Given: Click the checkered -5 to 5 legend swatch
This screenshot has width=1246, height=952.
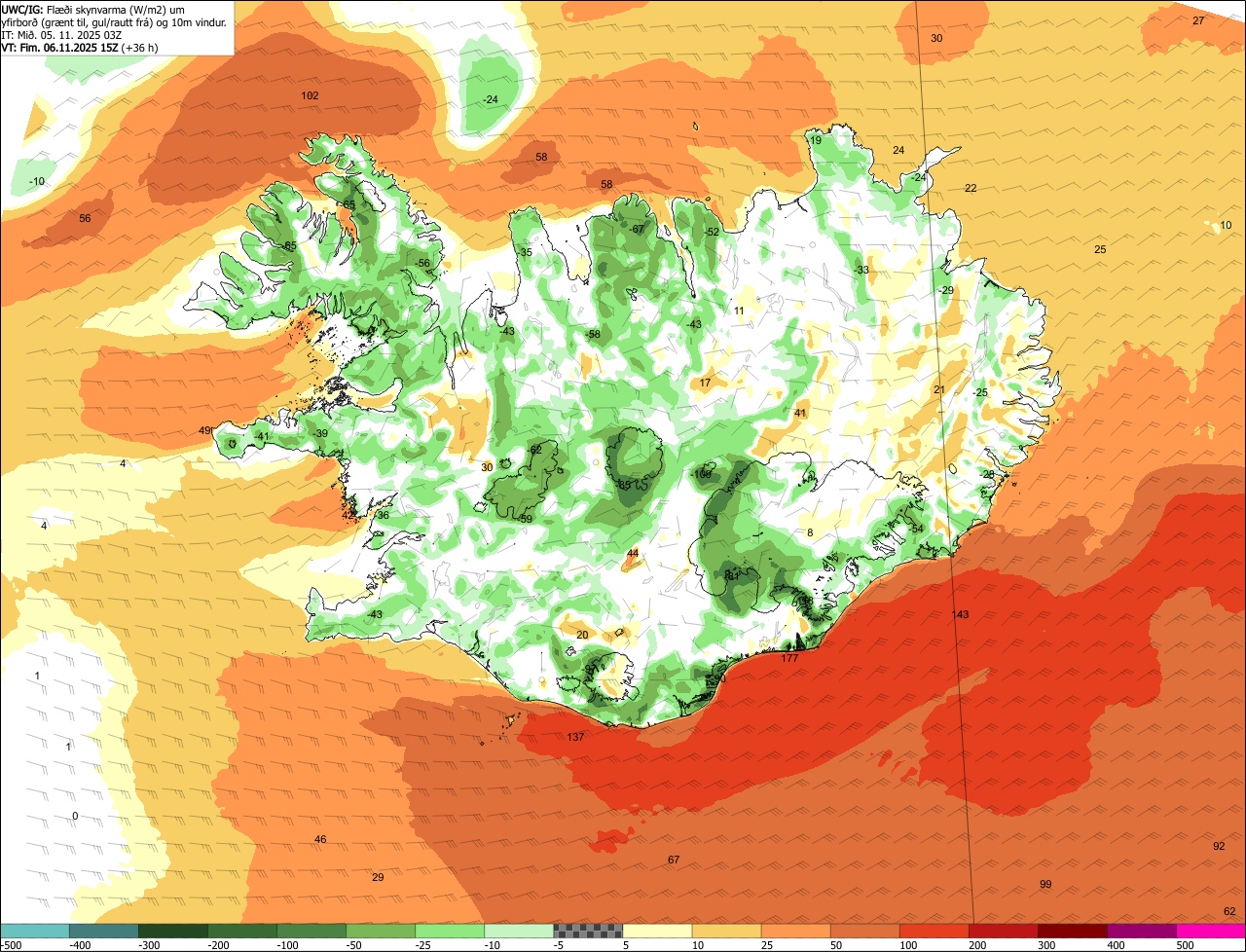Looking at the screenshot, I should point(588,931).
